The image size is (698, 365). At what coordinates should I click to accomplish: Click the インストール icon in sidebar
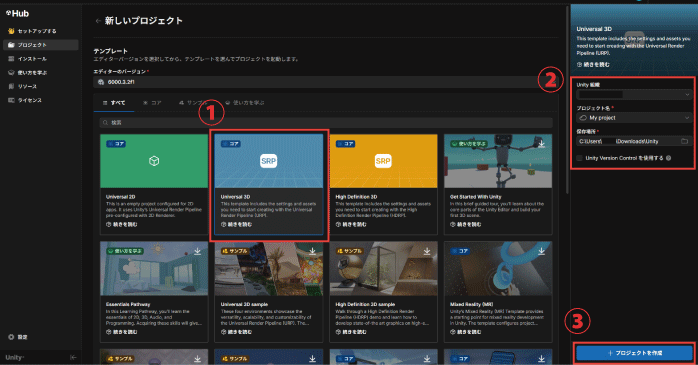11,59
